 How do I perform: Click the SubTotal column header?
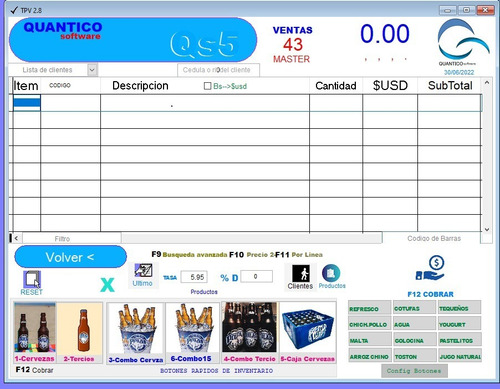coord(450,86)
